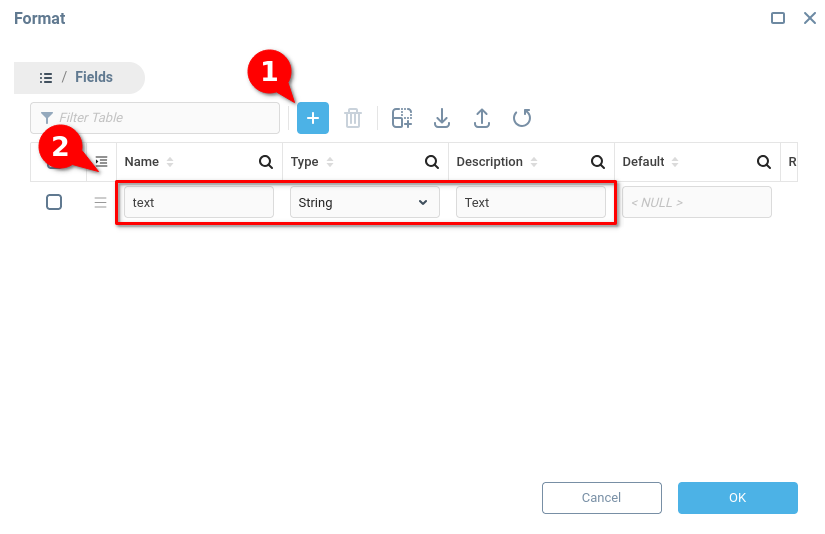Screen dimensions: 825x534
Task: Click the Filter Table input
Action: click(x=155, y=118)
